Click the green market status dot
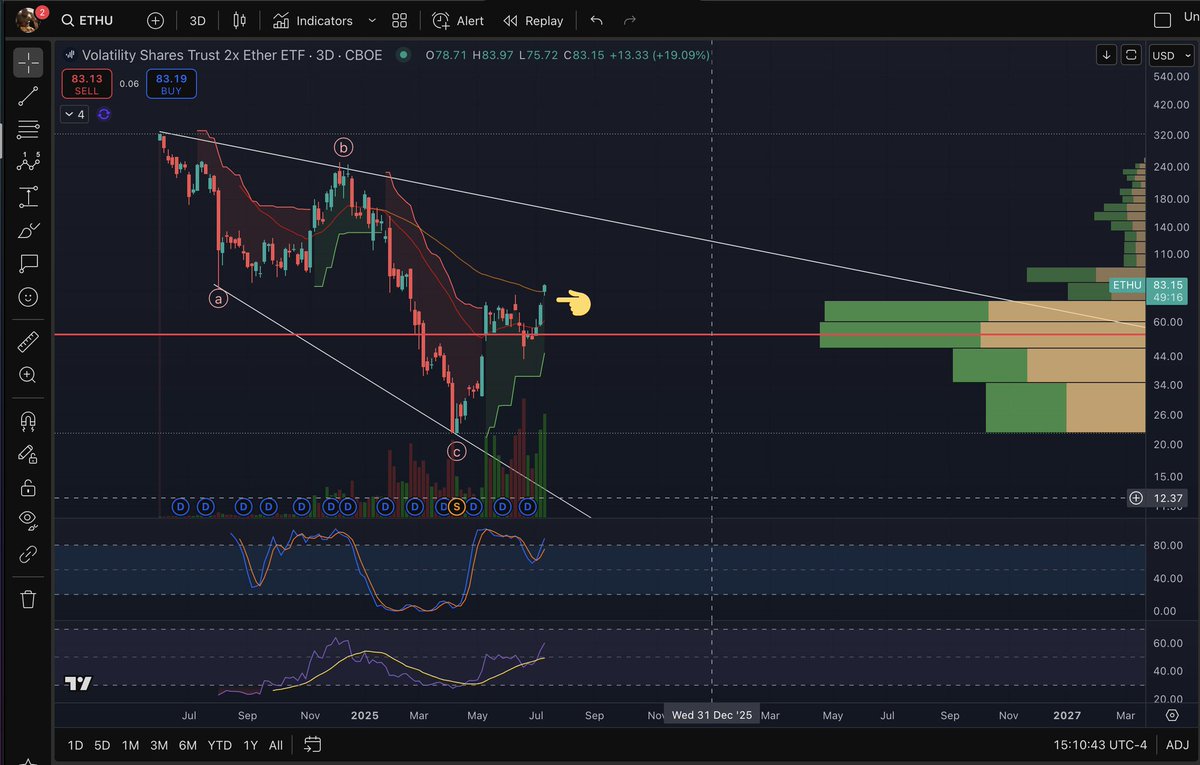The height and width of the screenshot is (765, 1200). coord(403,55)
